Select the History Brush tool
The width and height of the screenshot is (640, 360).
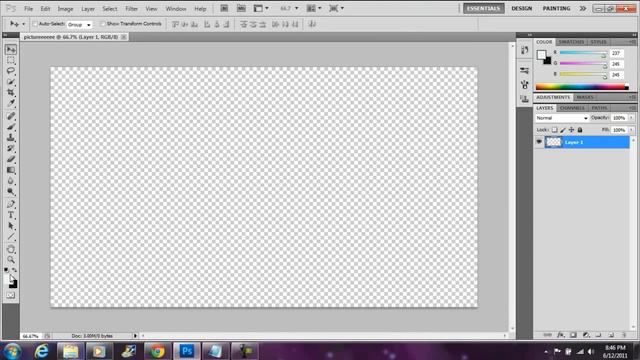click(x=11, y=148)
